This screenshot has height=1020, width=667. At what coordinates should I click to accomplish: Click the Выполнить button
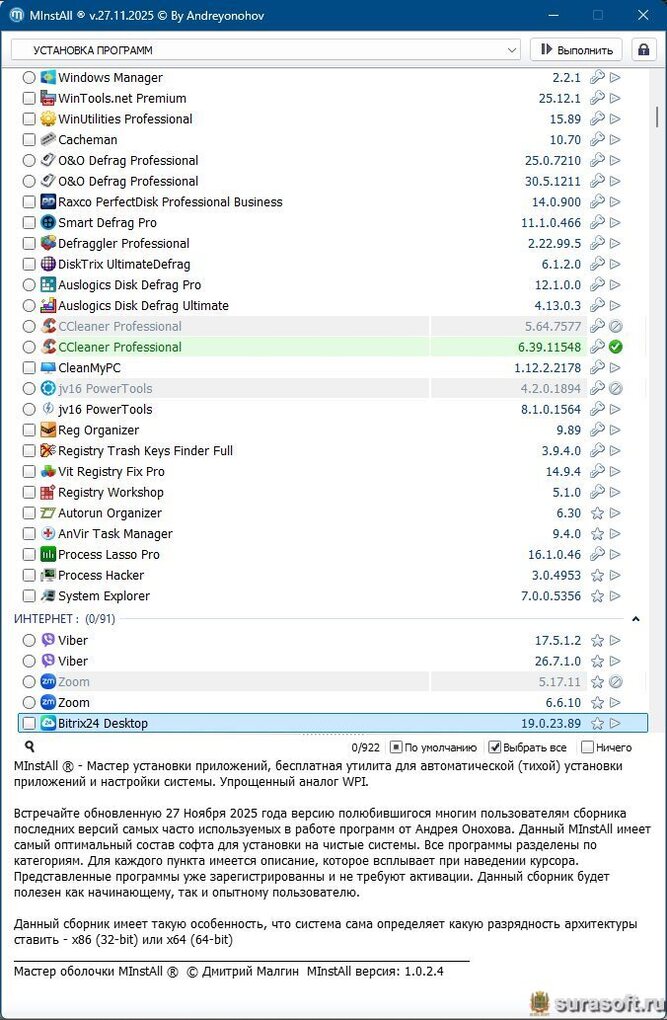(x=576, y=50)
